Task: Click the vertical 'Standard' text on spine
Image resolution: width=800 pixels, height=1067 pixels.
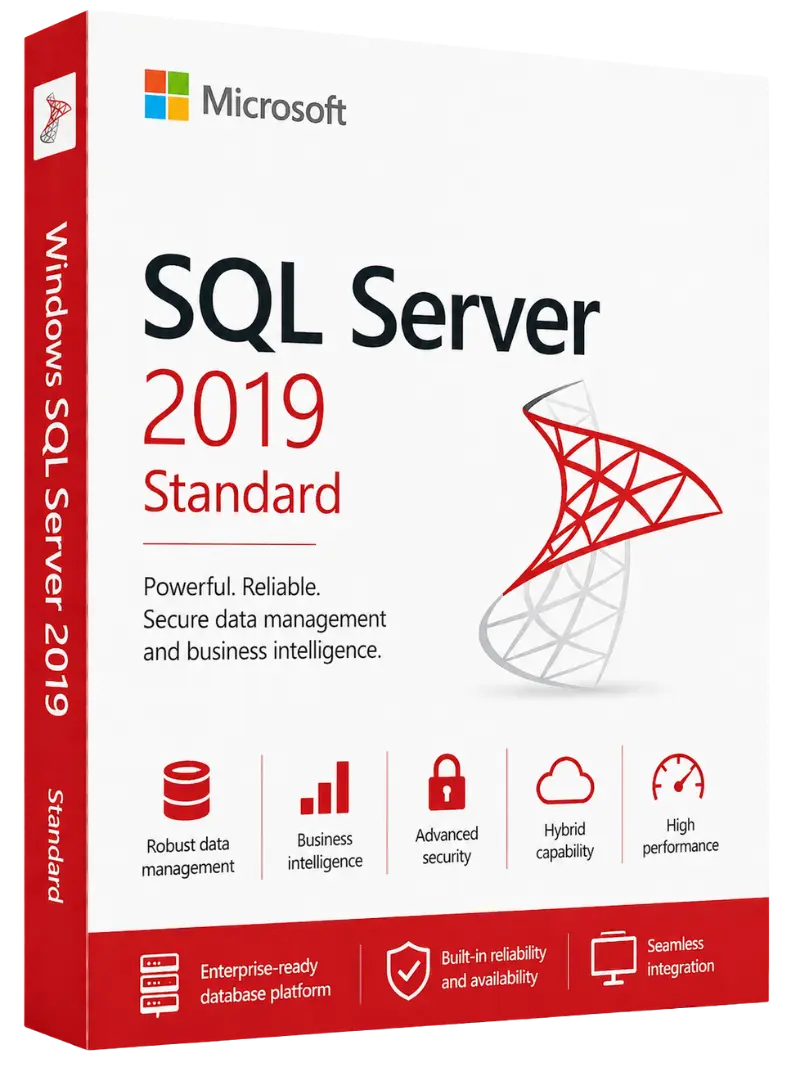Action: pos(55,846)
